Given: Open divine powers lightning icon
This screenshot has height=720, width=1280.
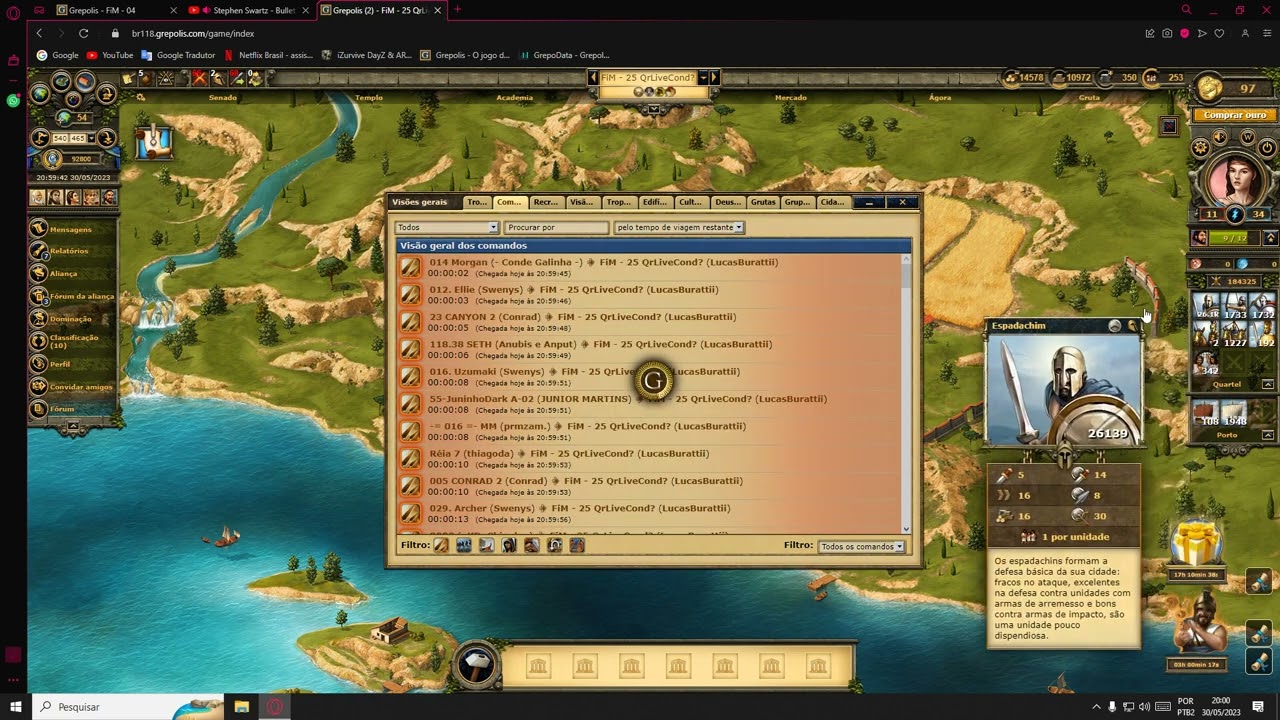Looking at the screenshot, I should (x=1234, y=214).
